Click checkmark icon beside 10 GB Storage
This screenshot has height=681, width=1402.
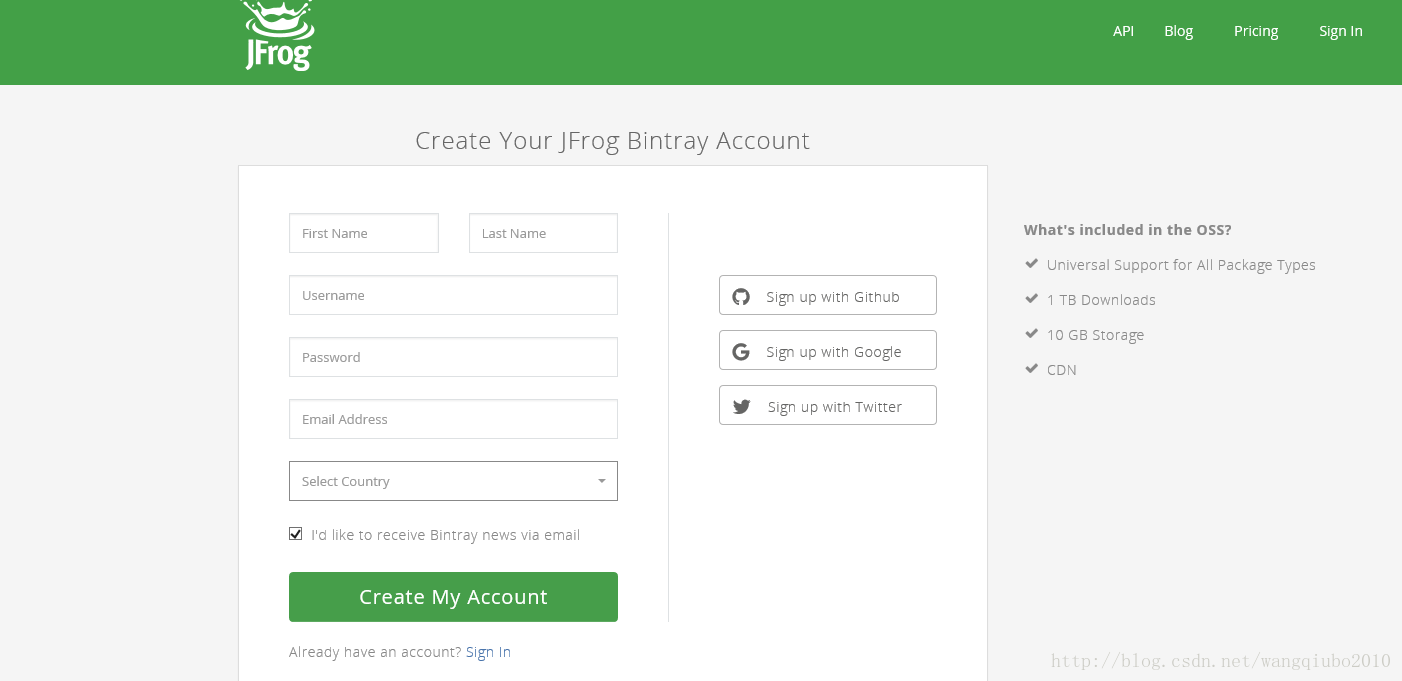(1031, 334)
